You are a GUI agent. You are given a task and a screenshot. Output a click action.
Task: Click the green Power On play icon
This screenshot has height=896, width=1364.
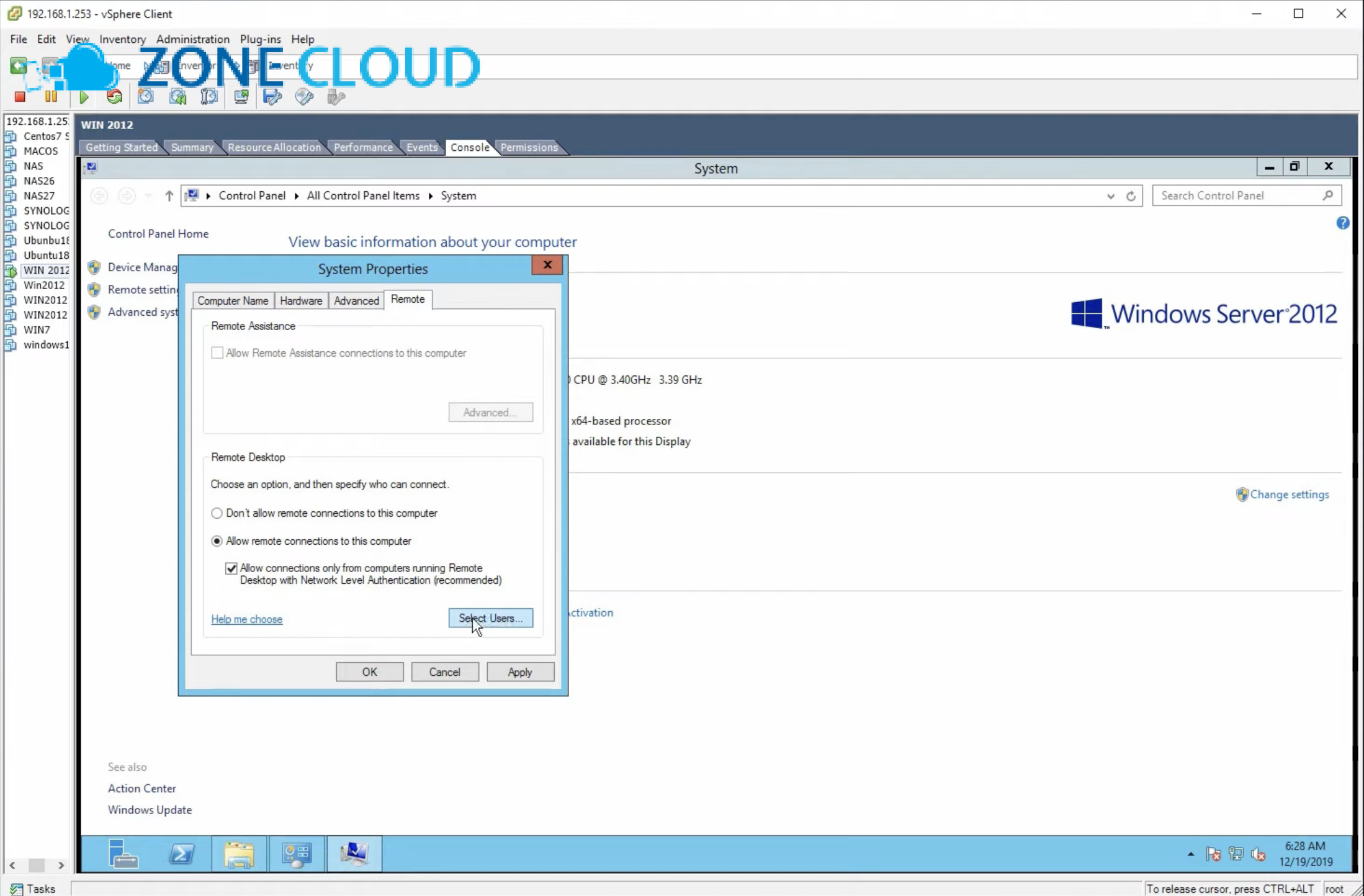point(84,97)
